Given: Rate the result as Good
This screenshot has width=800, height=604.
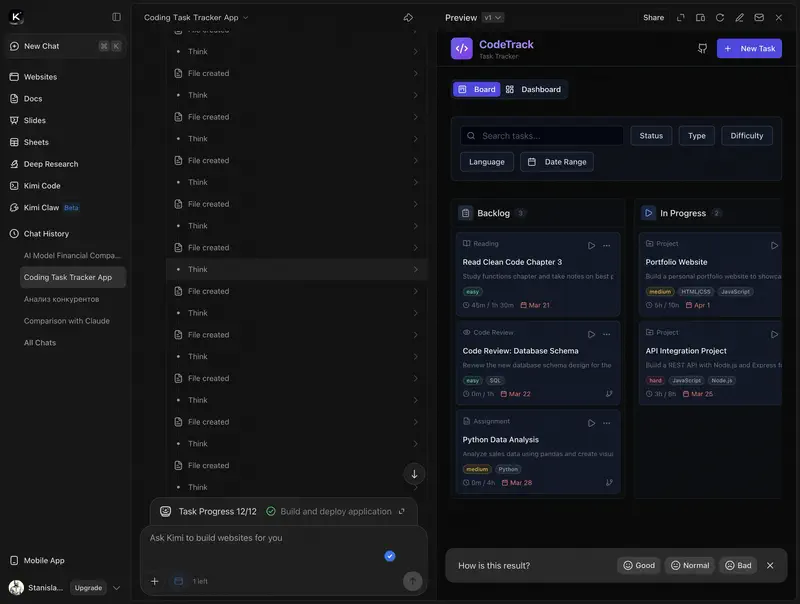Looking at the screenshot, I should [x=639, y=565].
